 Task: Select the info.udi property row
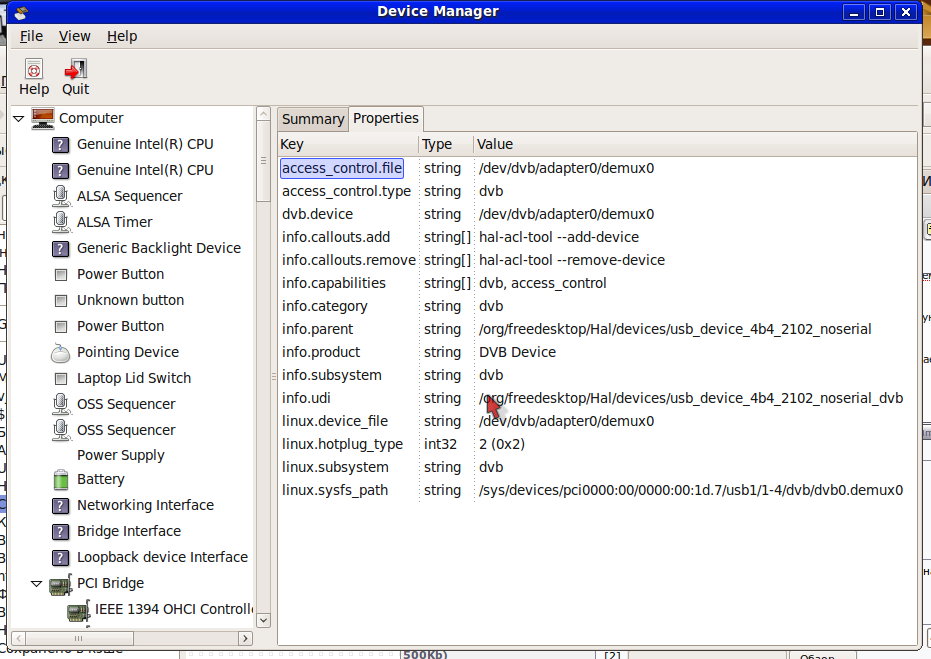(x=590, y=398)
